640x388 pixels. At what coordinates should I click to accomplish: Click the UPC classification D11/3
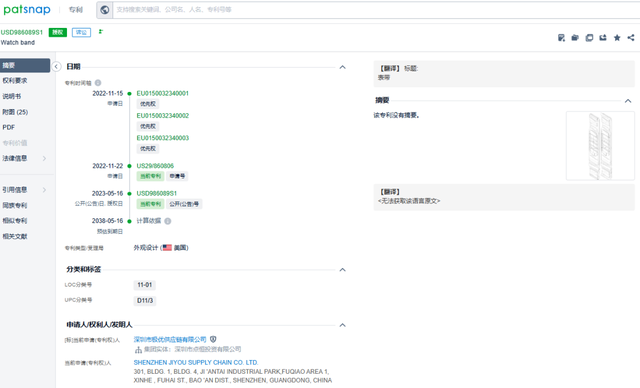(145, 301)
